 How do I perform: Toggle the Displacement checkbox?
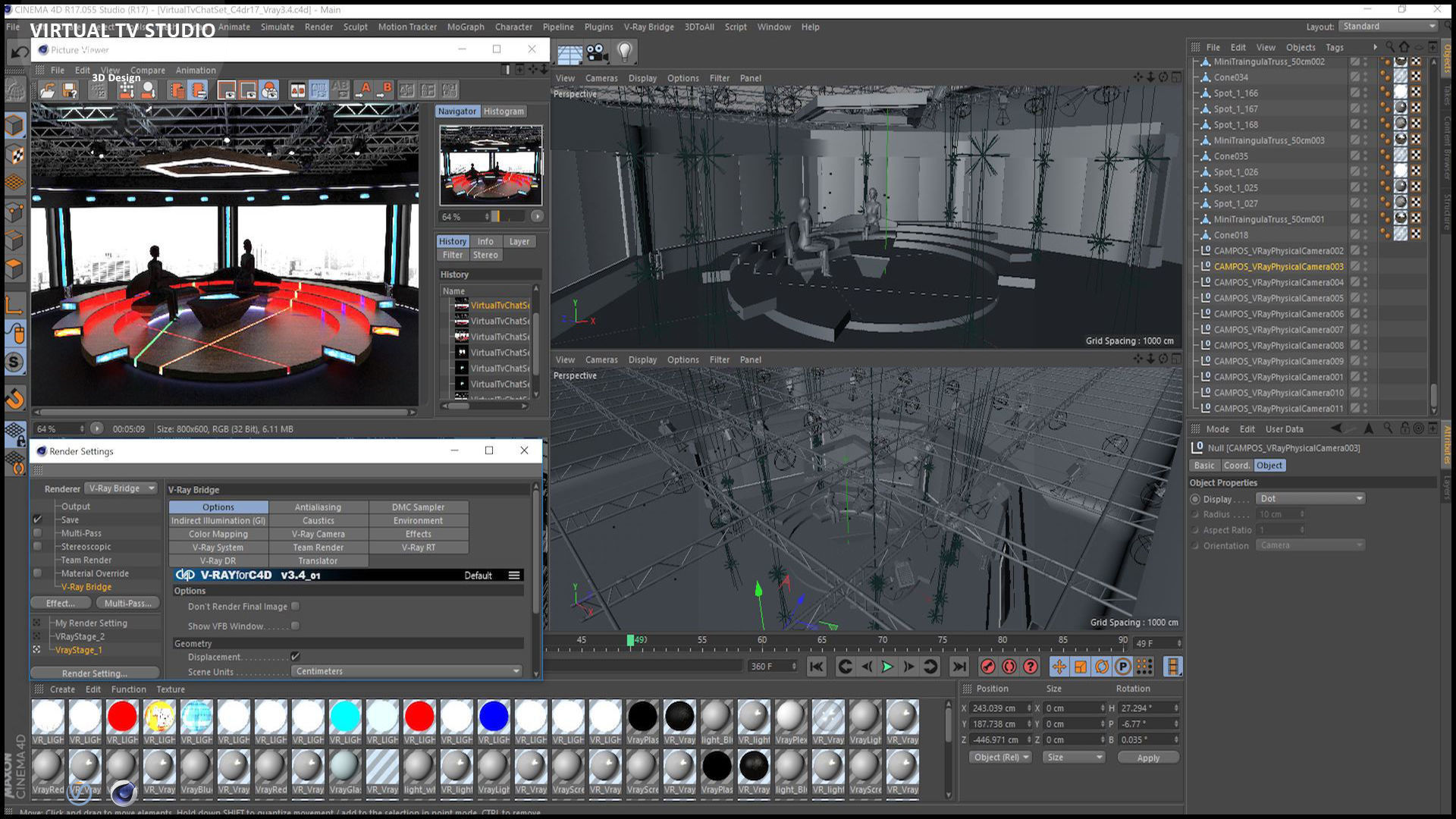coord(295,657)
